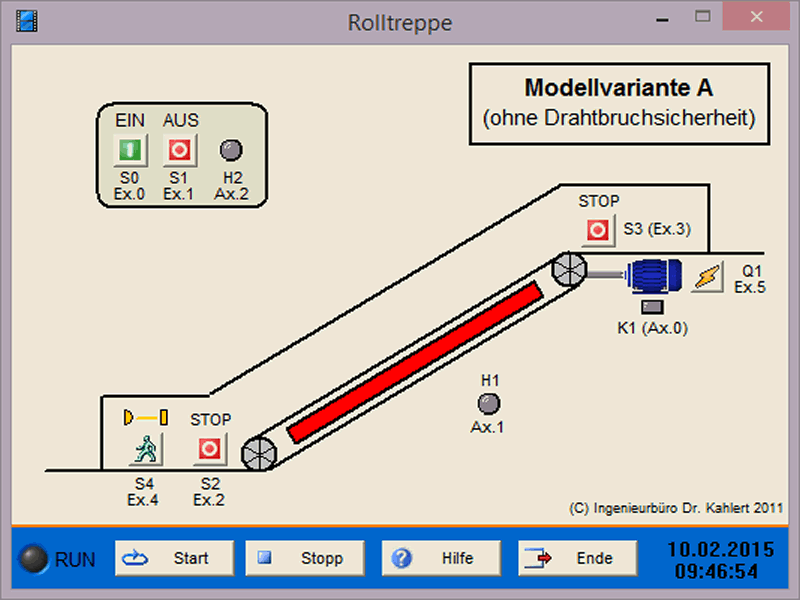This screenshot has width=800, height=600.
Task: Click Ende to exit the simulation
Action: pos(577,558)
